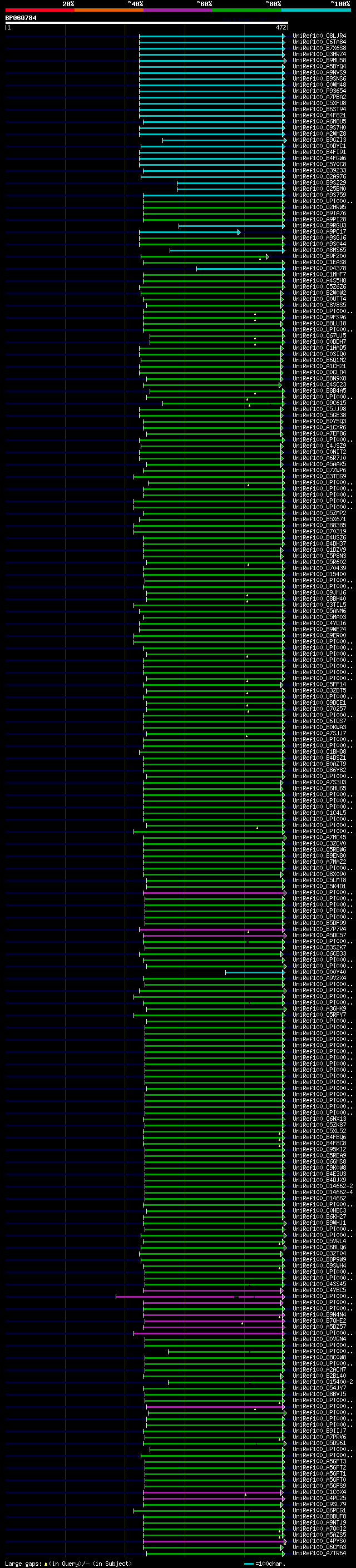Select the UniRef100_Q4SC23 label
The image size is (356, 1568).
tap(319, 385)
